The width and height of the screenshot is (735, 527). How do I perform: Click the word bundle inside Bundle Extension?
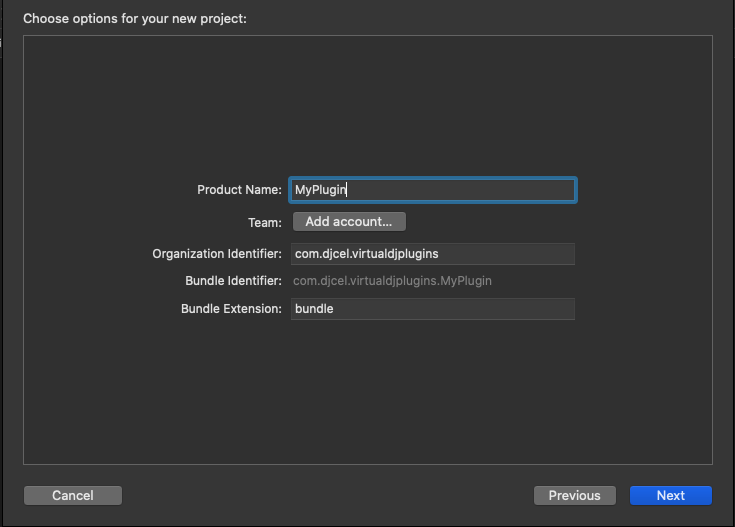pyautogui.click(x=314, y=309)
